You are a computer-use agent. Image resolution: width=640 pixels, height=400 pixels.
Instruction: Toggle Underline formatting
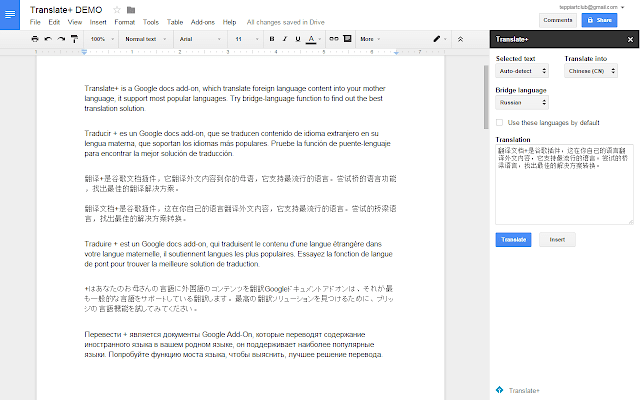(297, 39)
